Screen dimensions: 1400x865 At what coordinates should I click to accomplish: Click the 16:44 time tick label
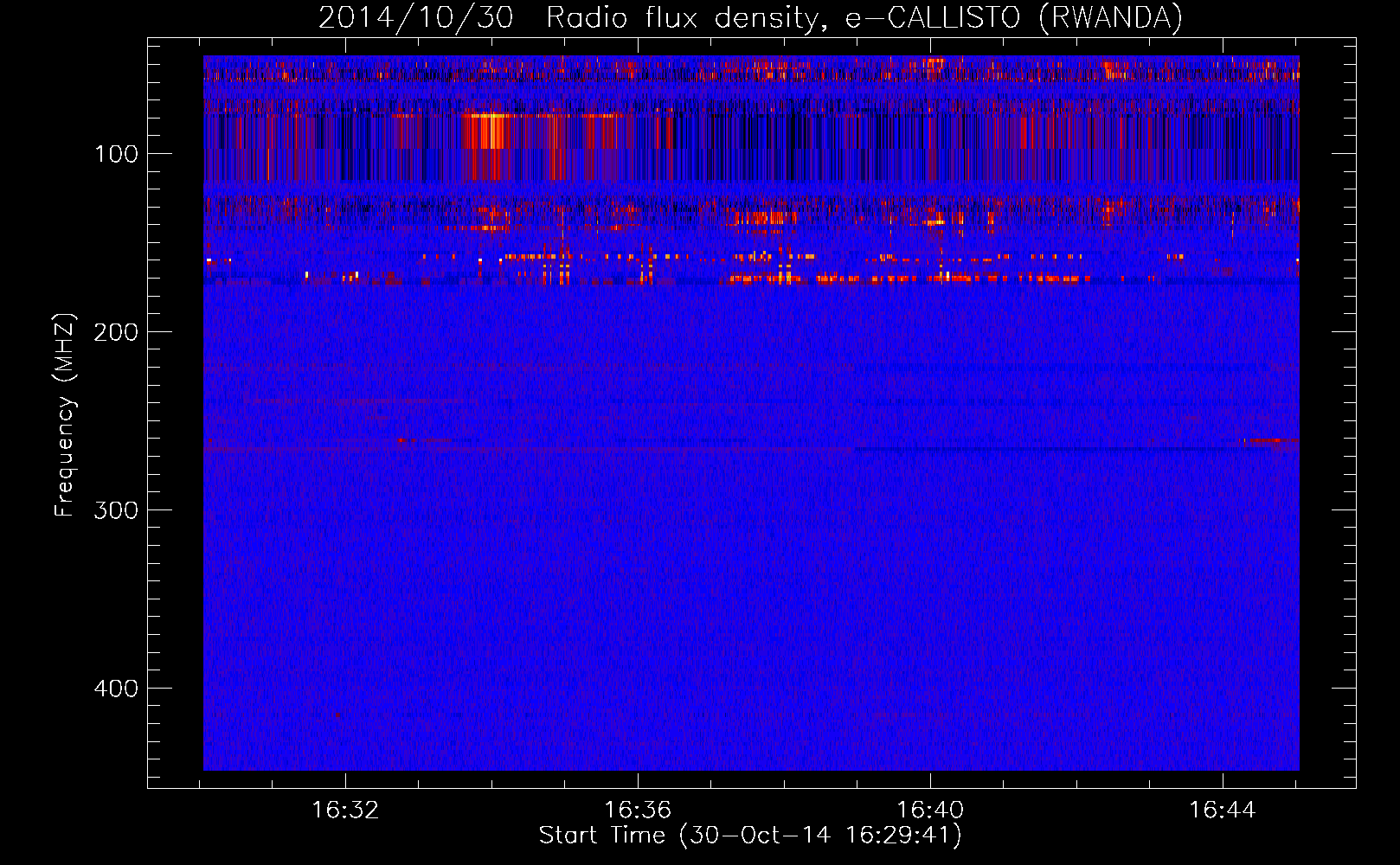tap(1223, 811)
